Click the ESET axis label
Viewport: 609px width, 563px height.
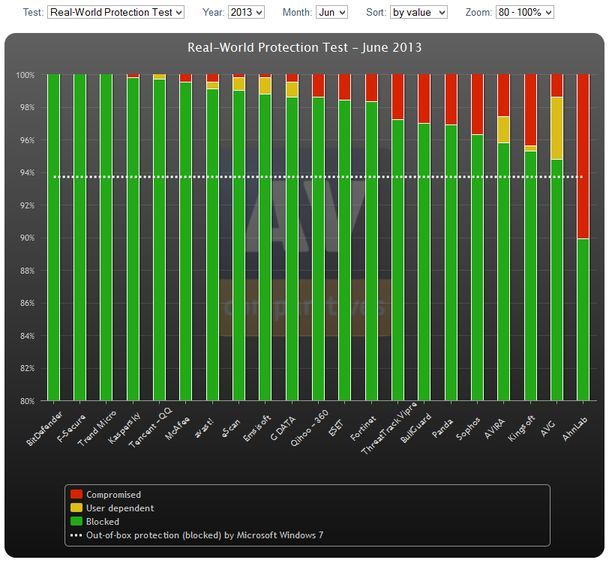click(335, 428)
